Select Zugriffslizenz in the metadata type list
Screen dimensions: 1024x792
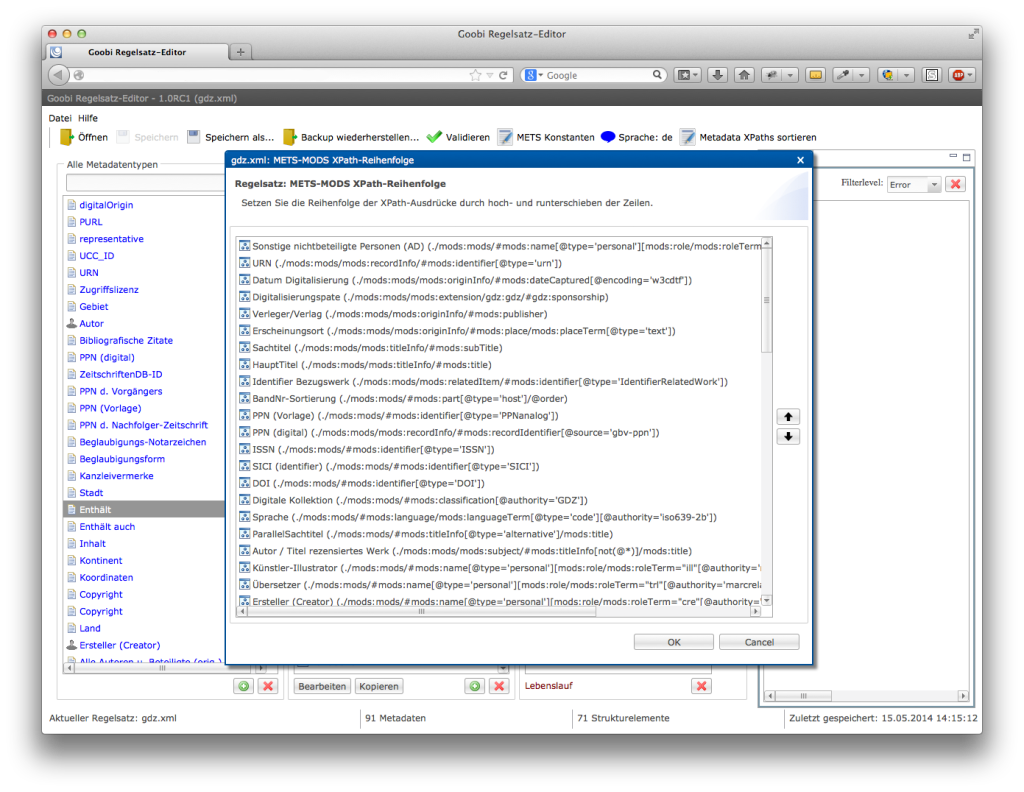coord(109,289)
